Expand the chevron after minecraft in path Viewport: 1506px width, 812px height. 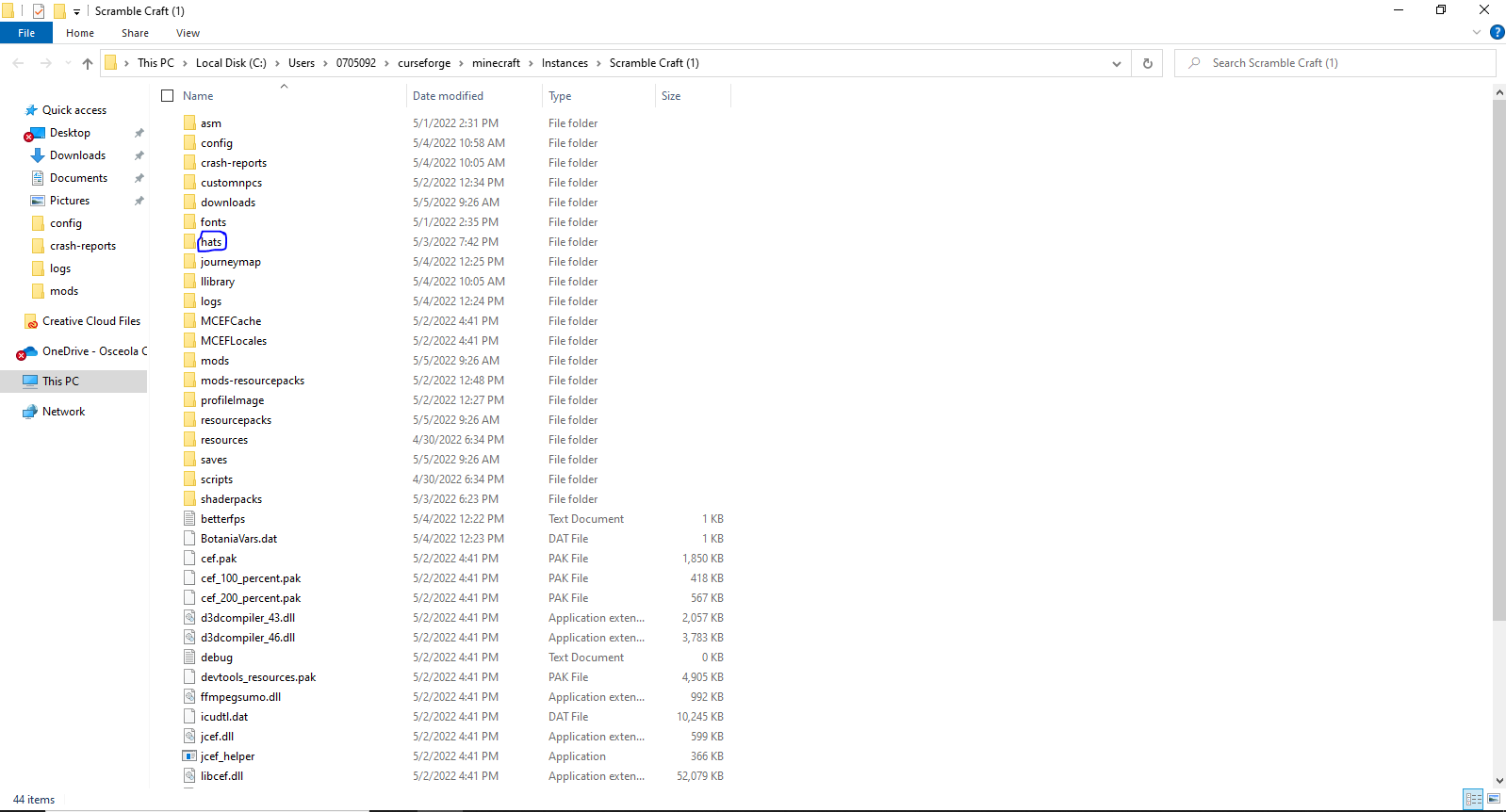point(531,63)
